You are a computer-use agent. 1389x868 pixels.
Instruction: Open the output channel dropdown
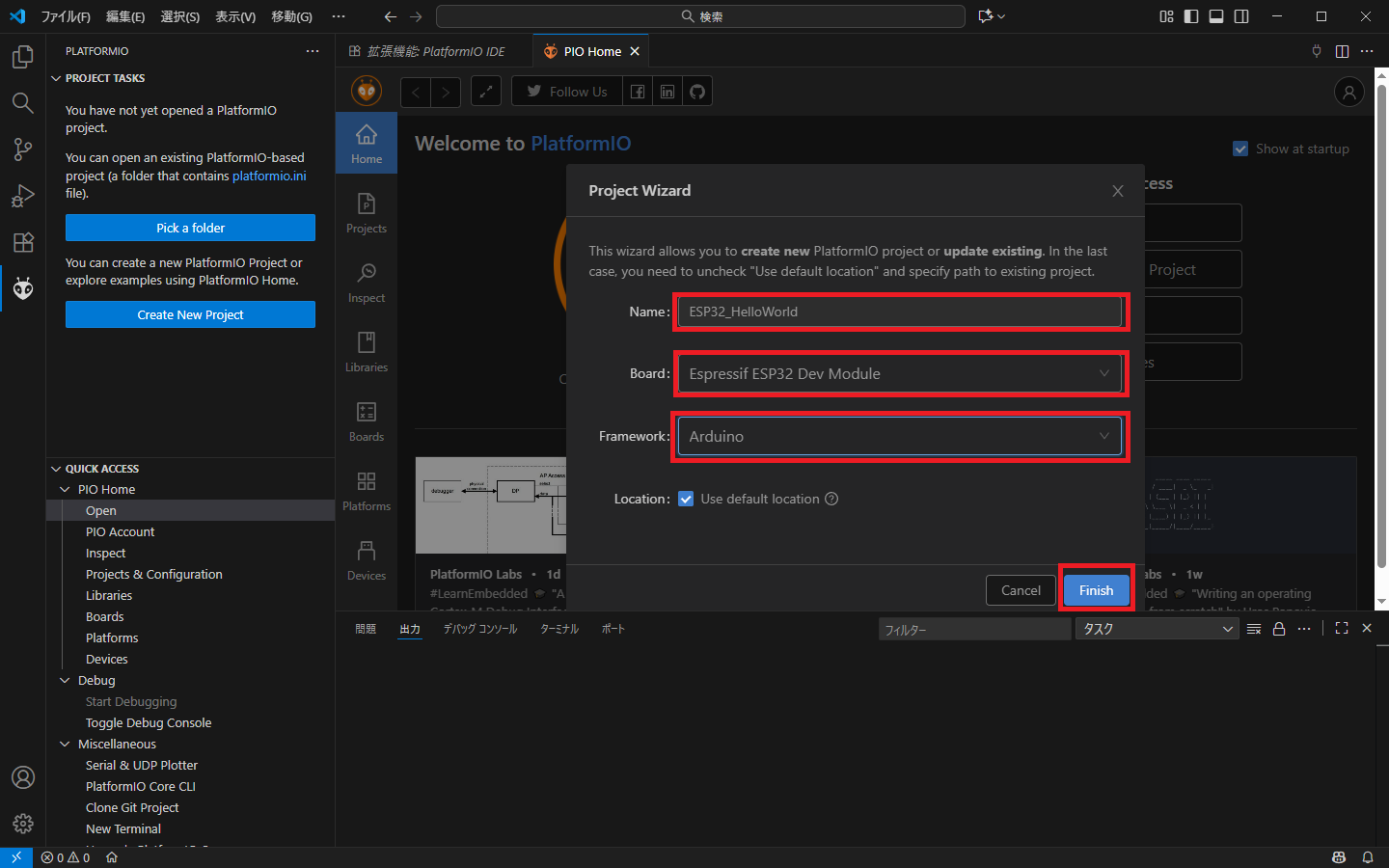pyautogui.click(x=1157, y=629)
